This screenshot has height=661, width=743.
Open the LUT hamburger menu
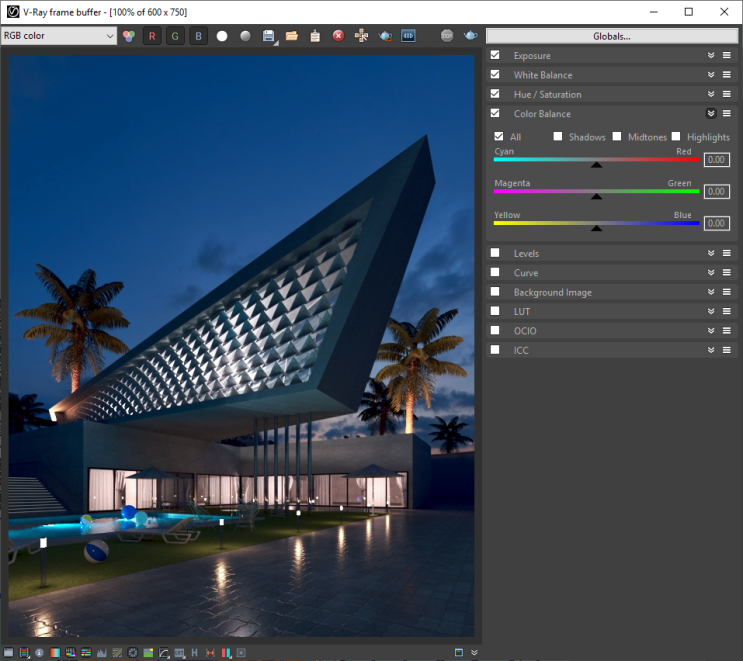click(x=727, y=311)
